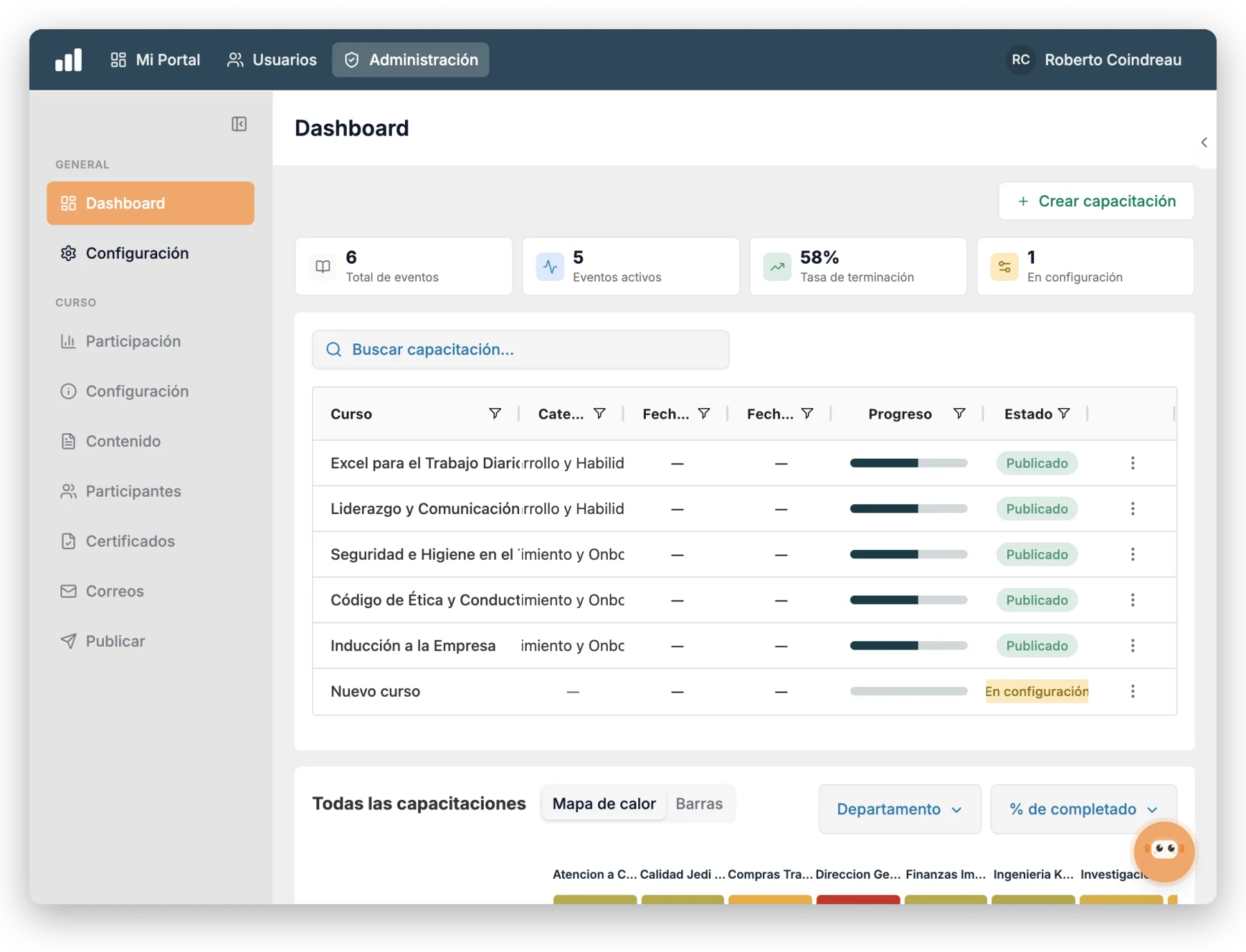This screenshot has height=952, width=1246.
Task: Collapse right panel with chevron arrow
Action: tap(1204, 143)
